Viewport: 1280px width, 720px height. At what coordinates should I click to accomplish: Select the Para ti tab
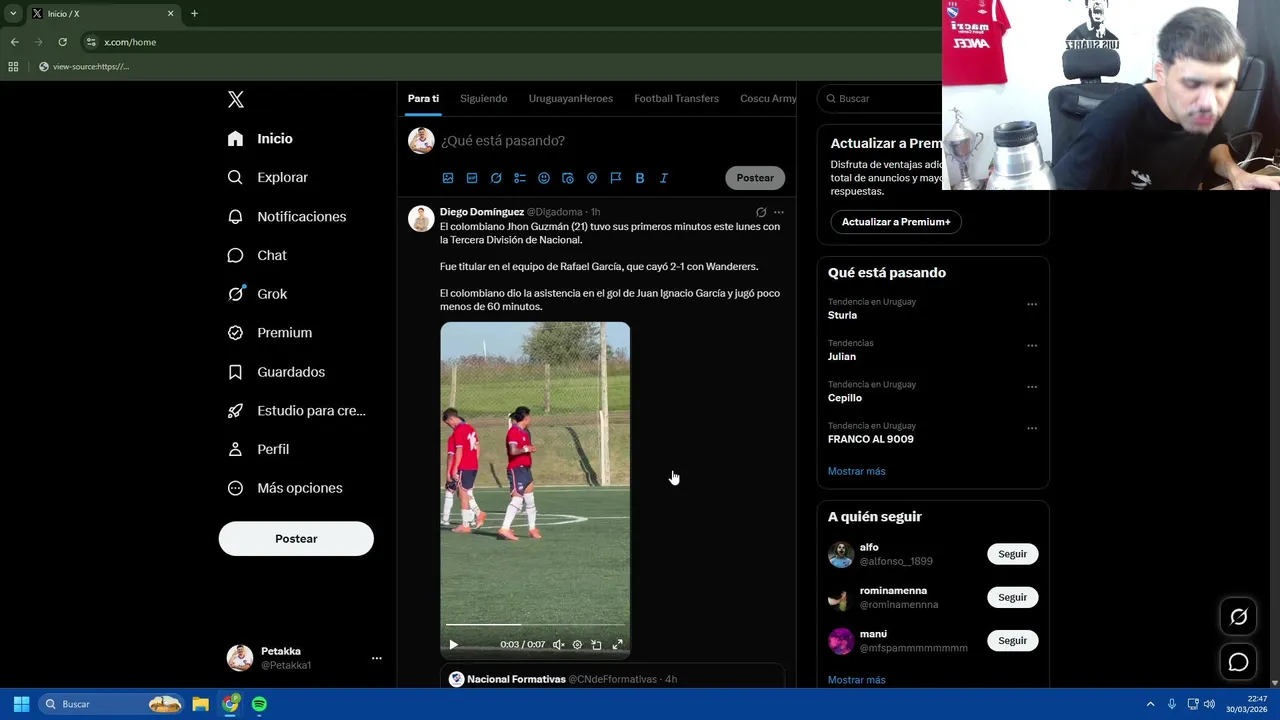pos(423,98)
